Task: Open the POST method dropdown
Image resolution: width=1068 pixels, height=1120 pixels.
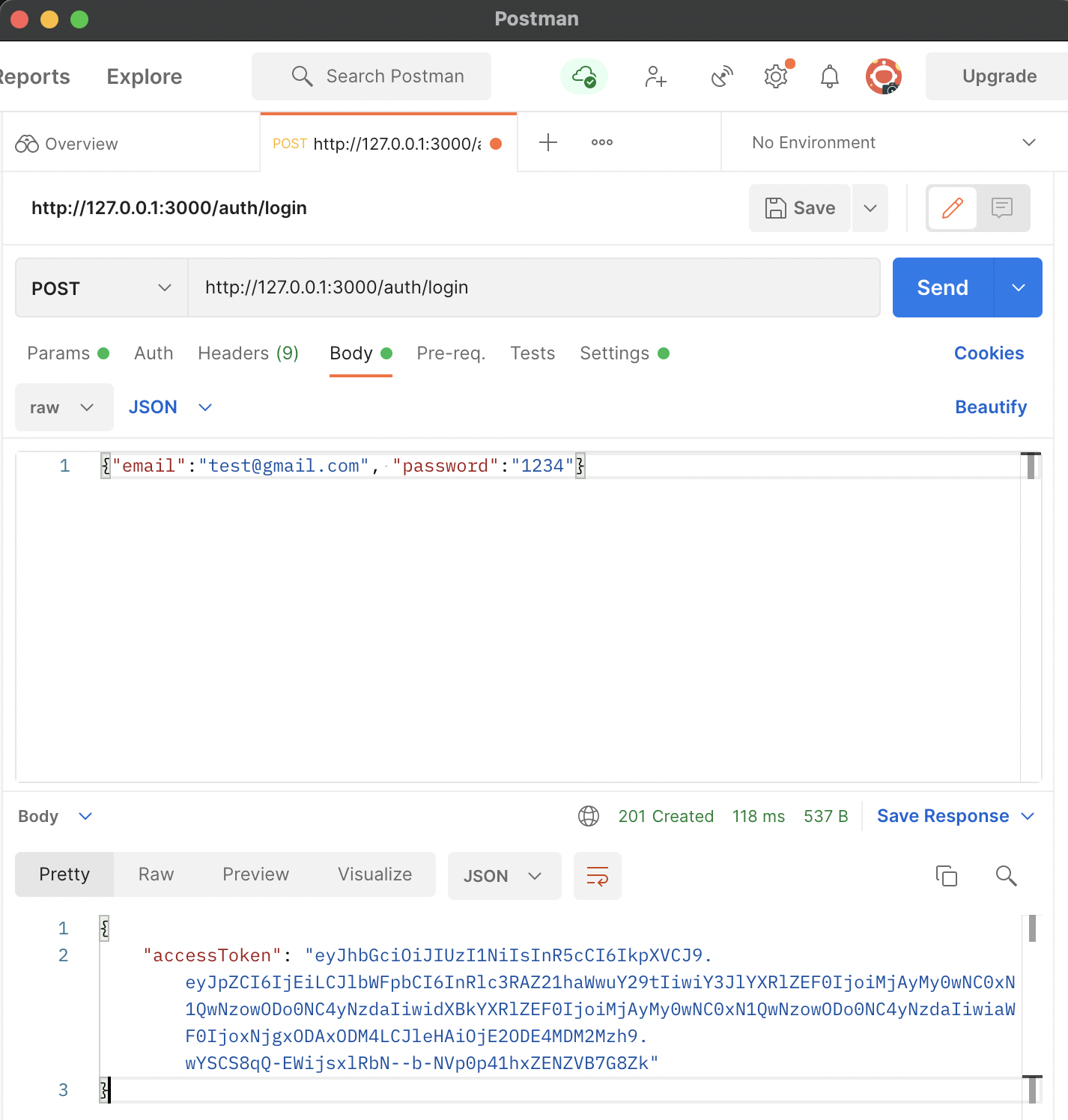Action: click(102, 288)
